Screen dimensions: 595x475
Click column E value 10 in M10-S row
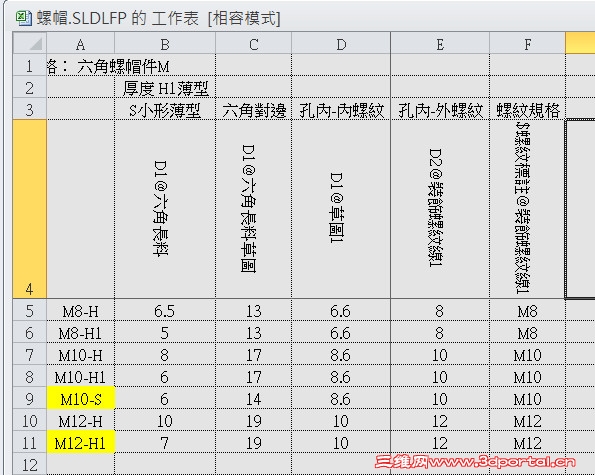[440, 399]
